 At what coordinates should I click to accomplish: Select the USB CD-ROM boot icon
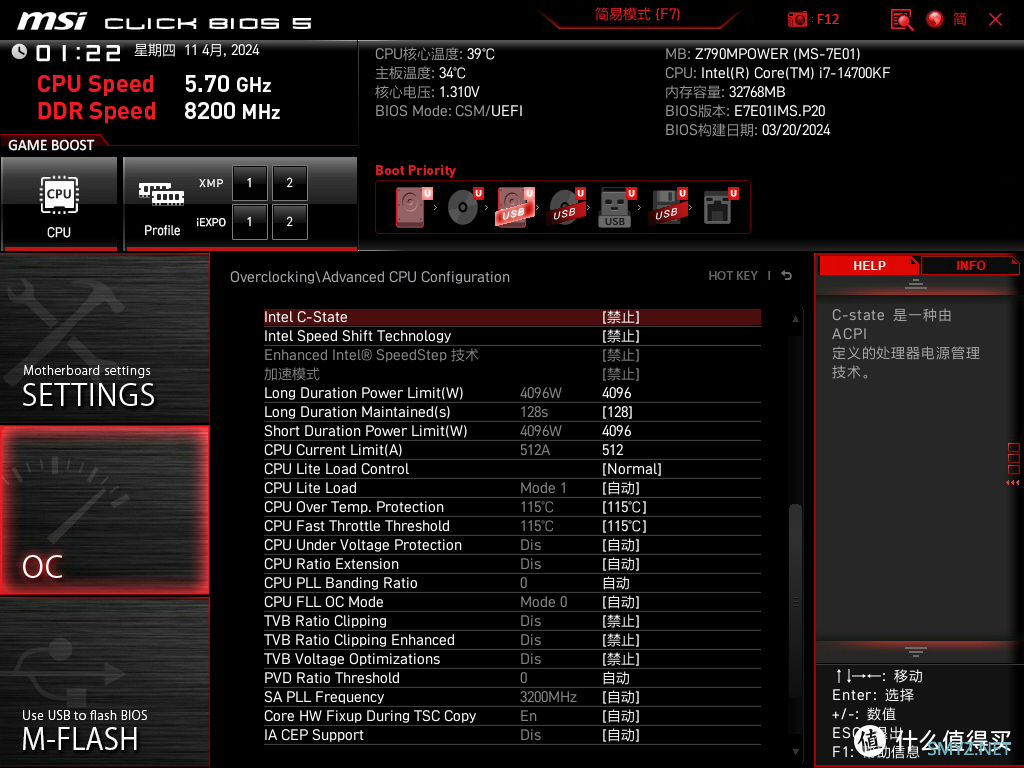click(566, 207)
